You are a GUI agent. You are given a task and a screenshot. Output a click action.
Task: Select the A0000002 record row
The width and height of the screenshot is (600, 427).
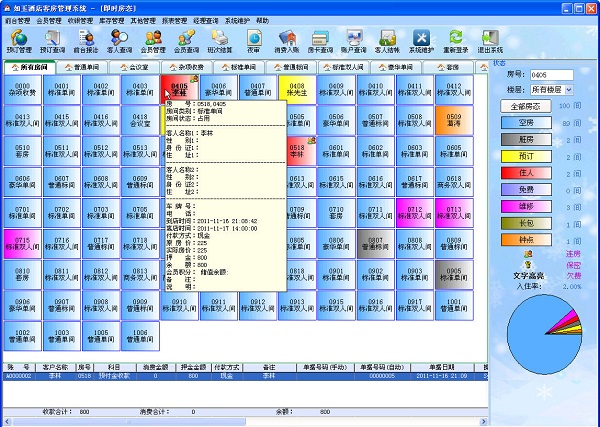tap(245, 376)
